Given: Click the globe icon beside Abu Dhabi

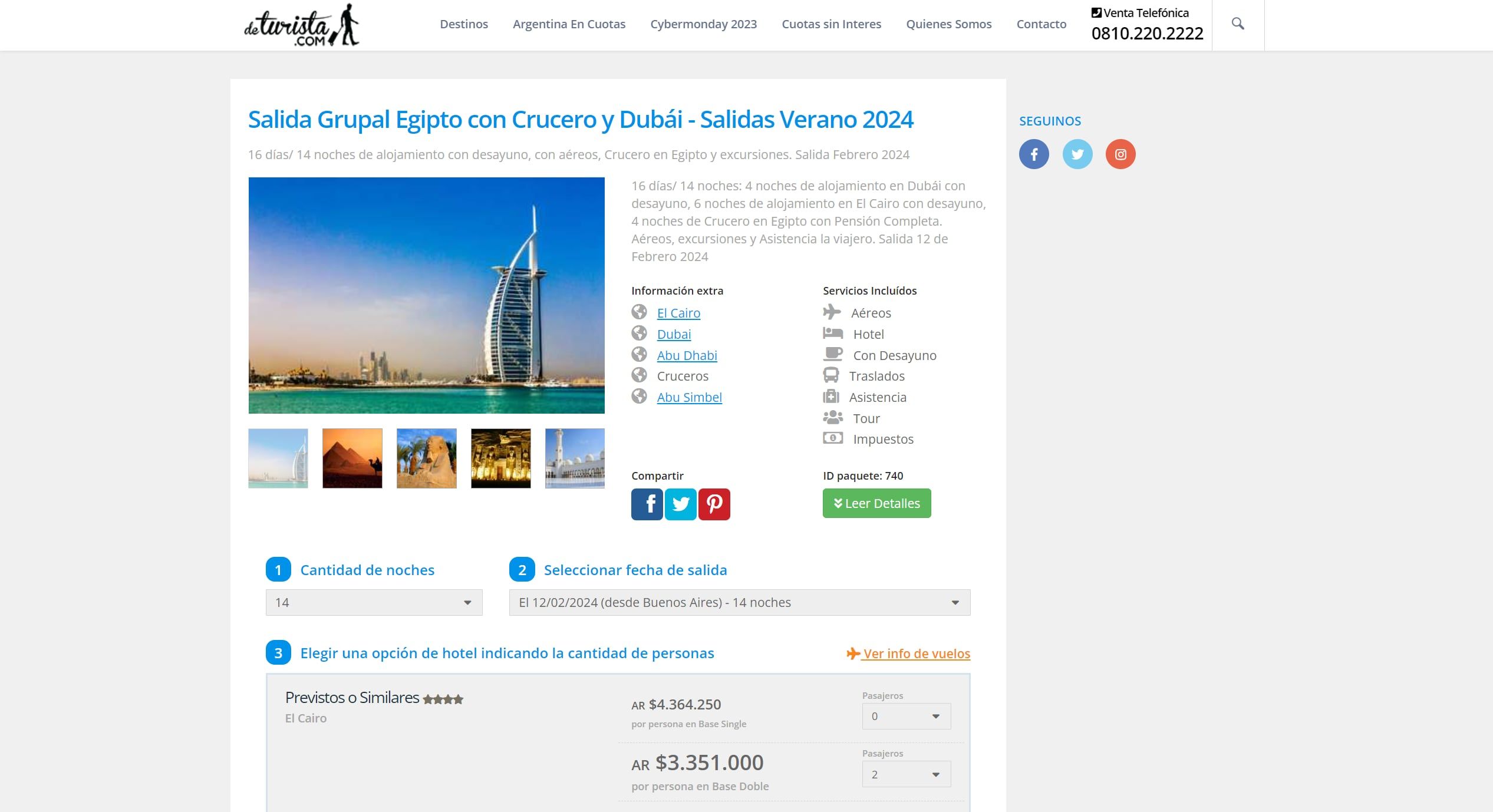Looking at the screenshot, I should 639,354.
